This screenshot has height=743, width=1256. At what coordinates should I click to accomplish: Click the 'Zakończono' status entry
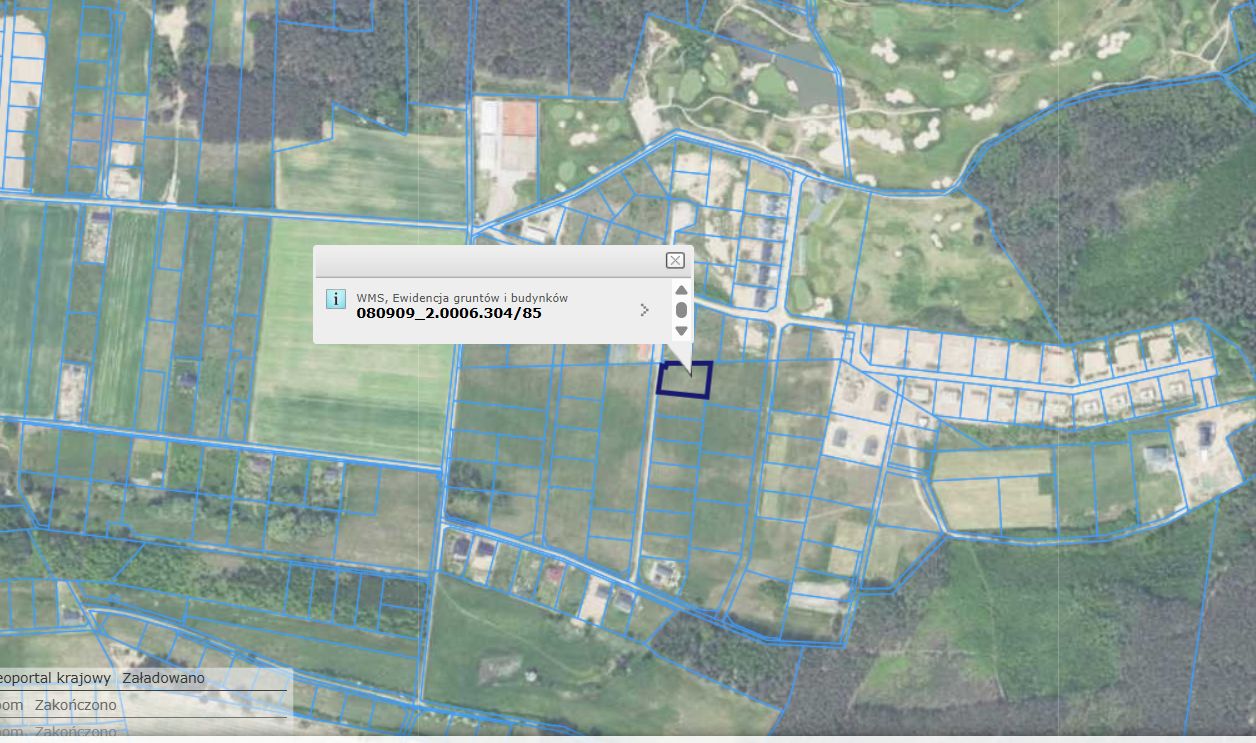(x=75, y=705)
